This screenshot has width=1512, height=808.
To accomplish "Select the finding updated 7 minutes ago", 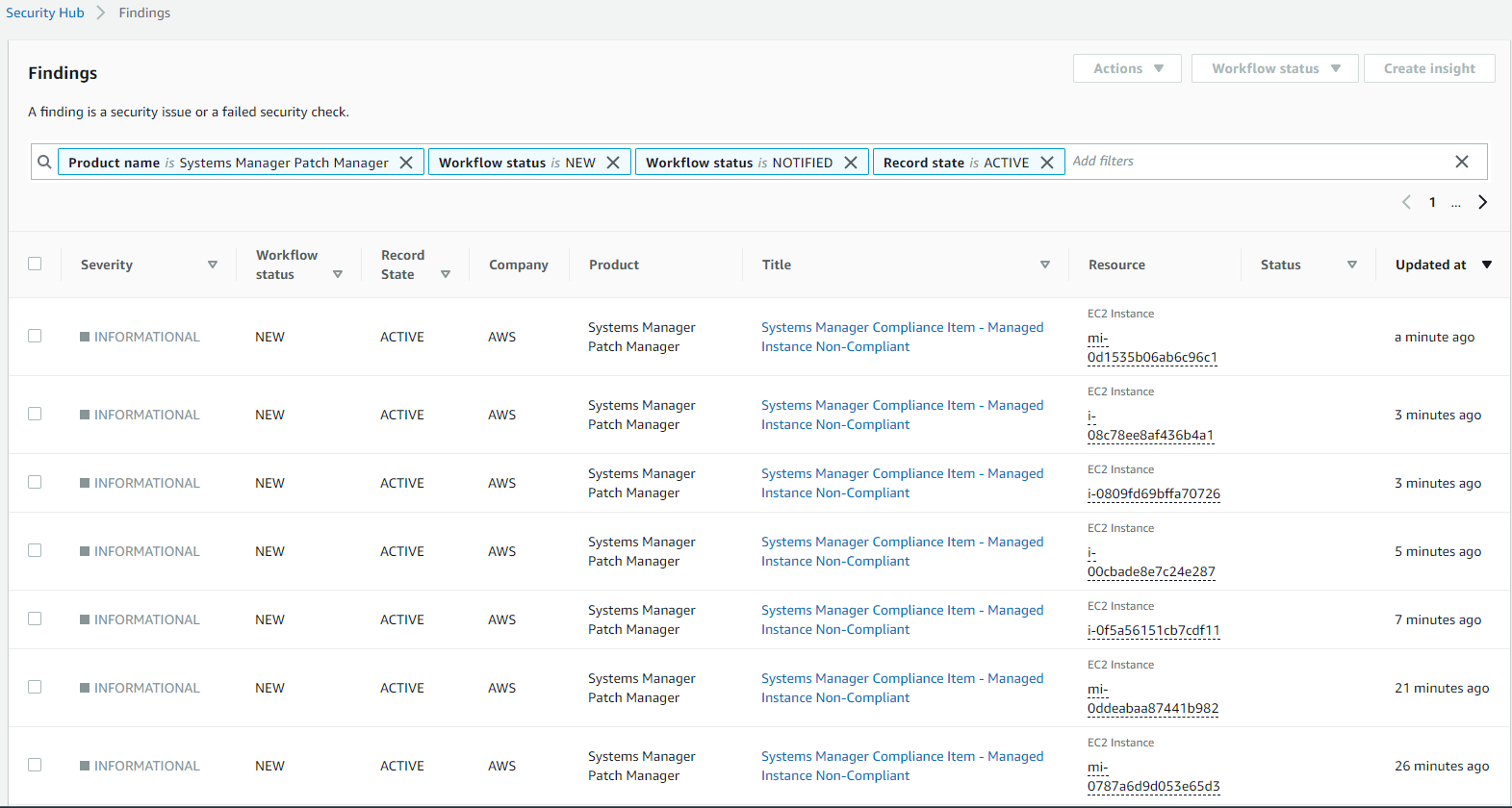I will [x=35, y=619].
